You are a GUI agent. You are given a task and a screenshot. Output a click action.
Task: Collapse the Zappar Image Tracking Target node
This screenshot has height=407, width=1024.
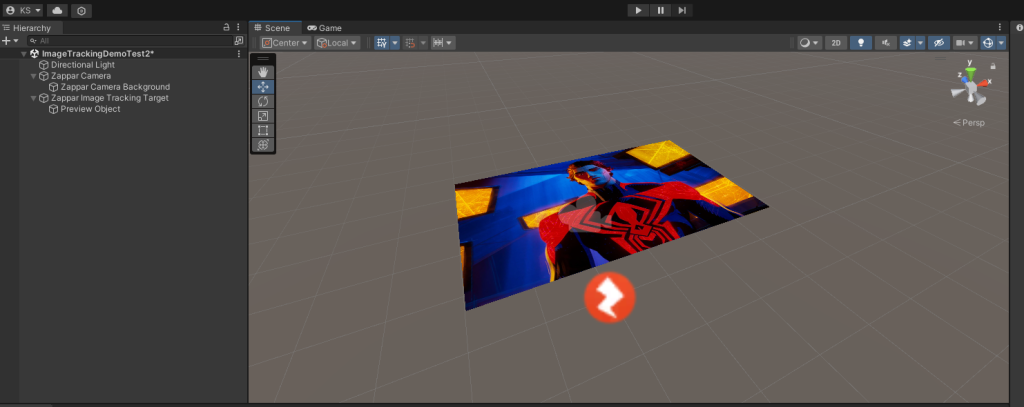[34, 98]
